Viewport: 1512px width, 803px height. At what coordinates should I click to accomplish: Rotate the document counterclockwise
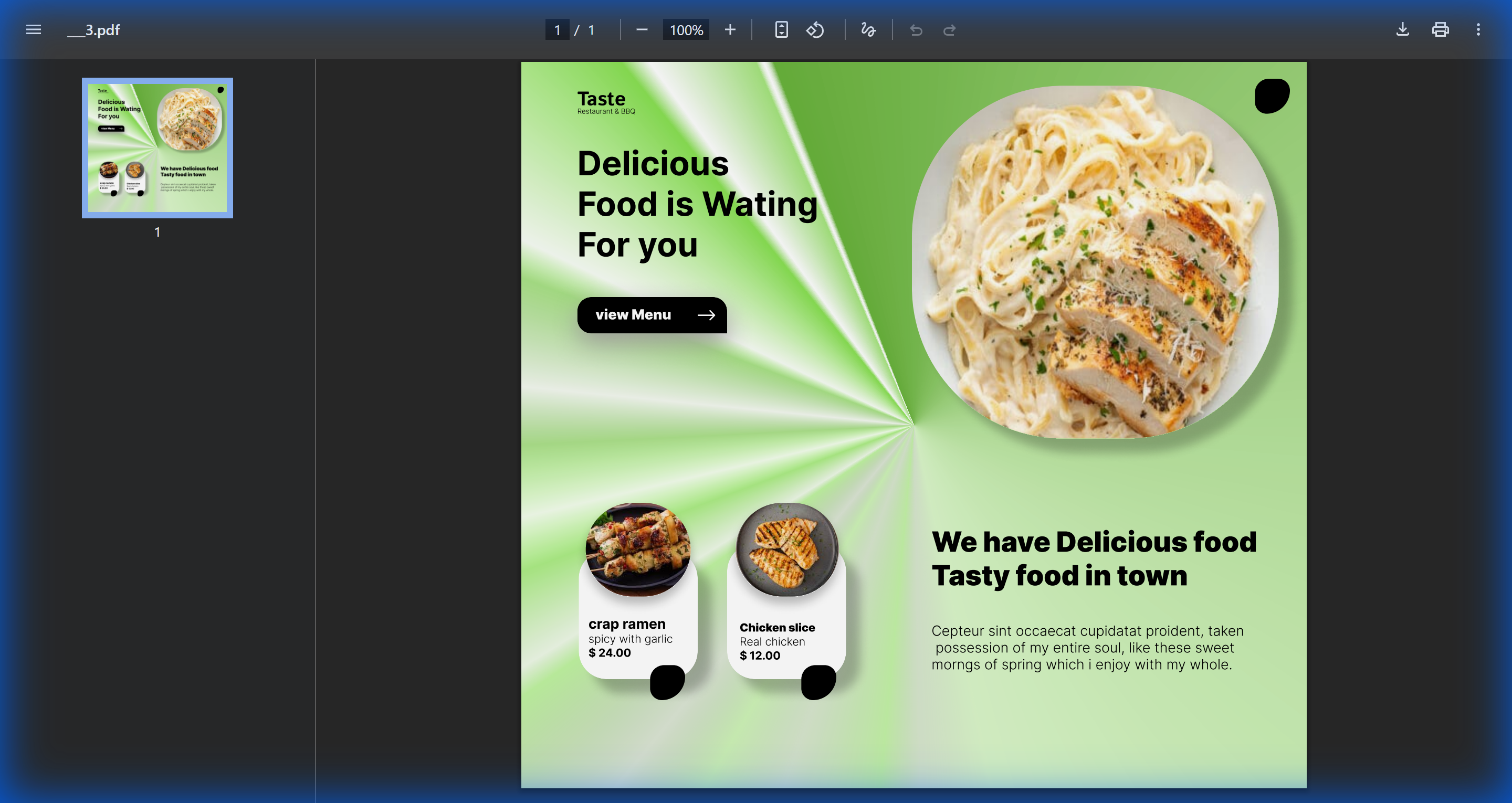coord(815,29)
